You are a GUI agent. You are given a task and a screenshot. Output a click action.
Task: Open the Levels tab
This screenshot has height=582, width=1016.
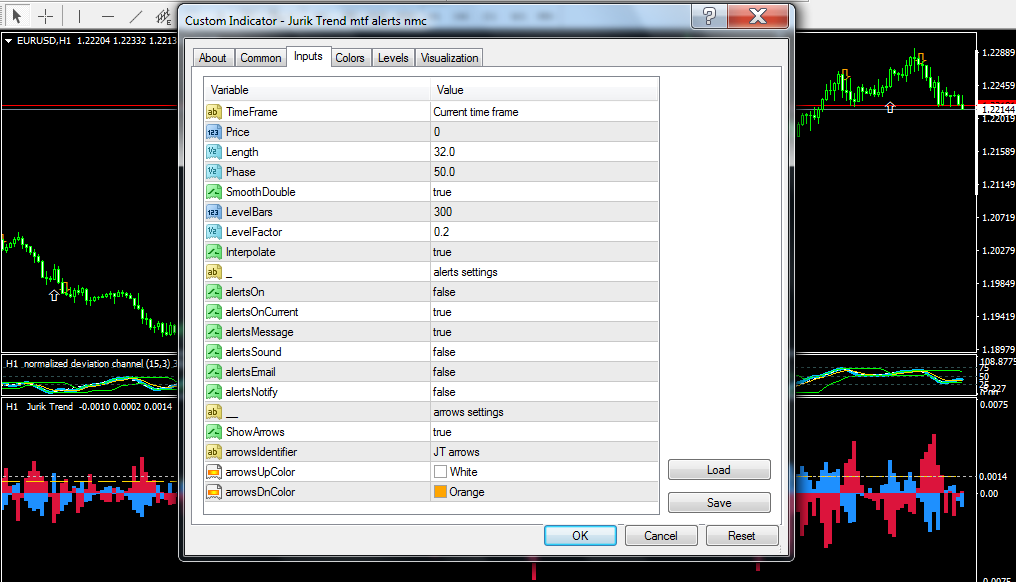click(x=393, y=58)
